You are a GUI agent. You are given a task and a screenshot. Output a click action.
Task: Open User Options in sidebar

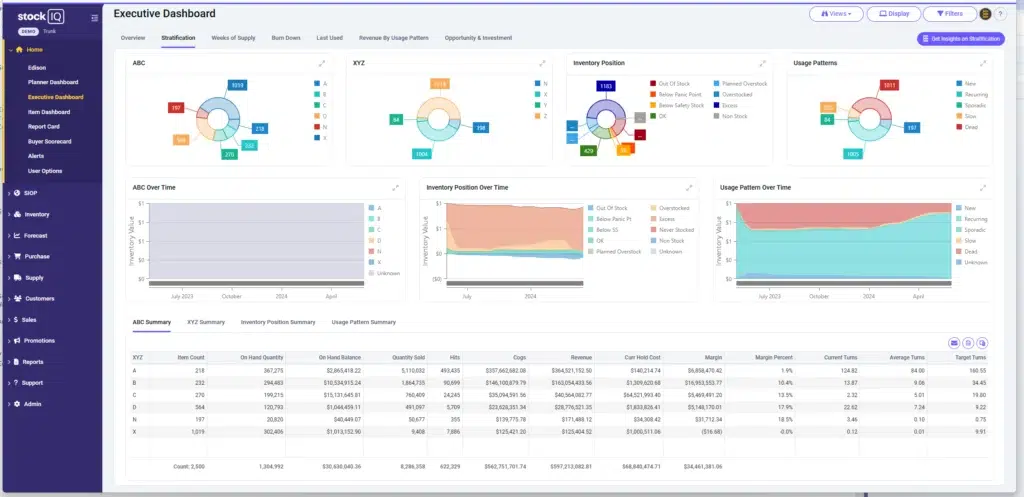pos(45,171)
